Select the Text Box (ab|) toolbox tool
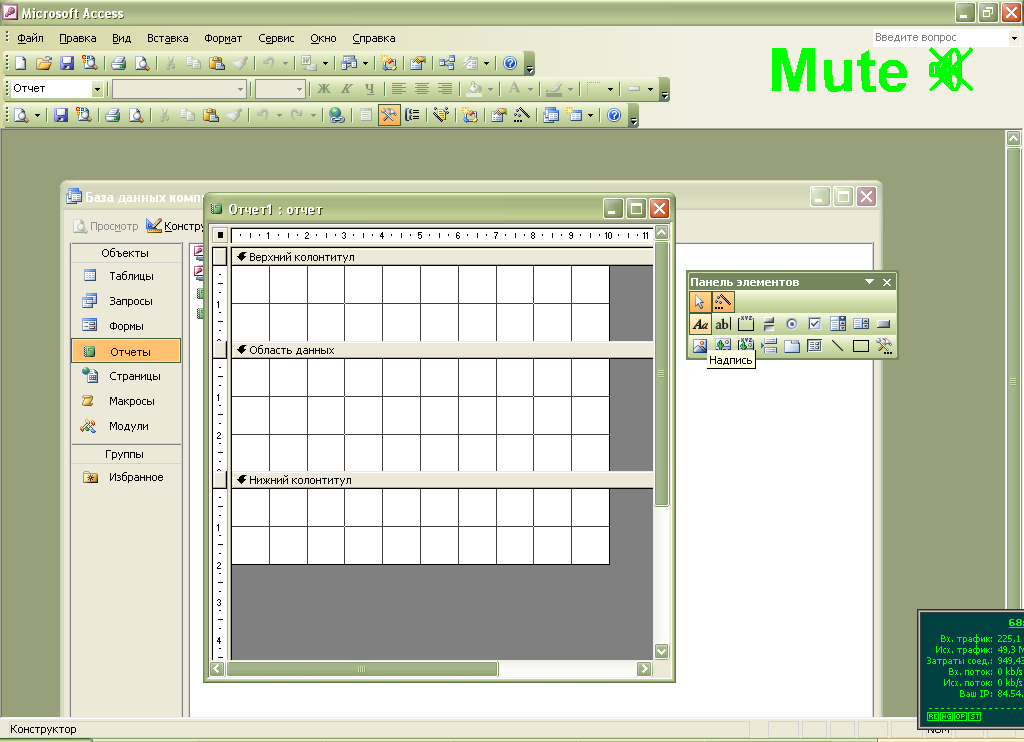This screenshot has height=742, width=1024. [x=723, y=323]
